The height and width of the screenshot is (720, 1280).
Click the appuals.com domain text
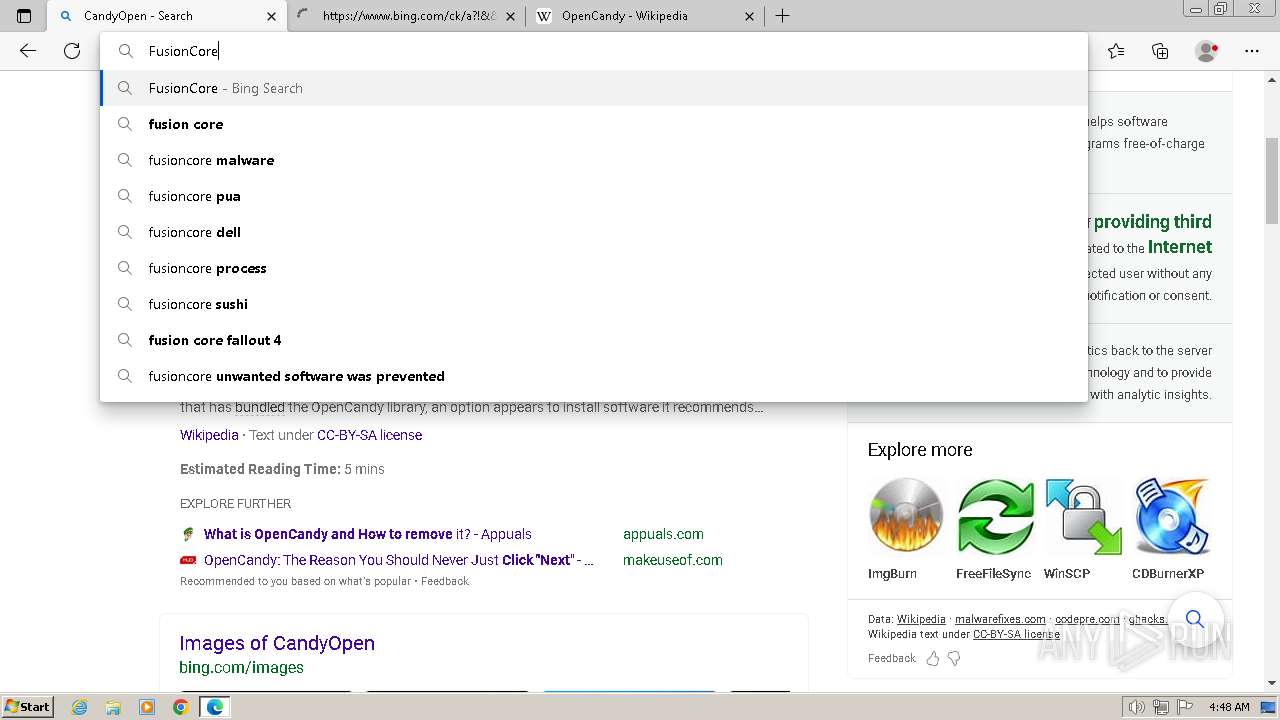663,534
